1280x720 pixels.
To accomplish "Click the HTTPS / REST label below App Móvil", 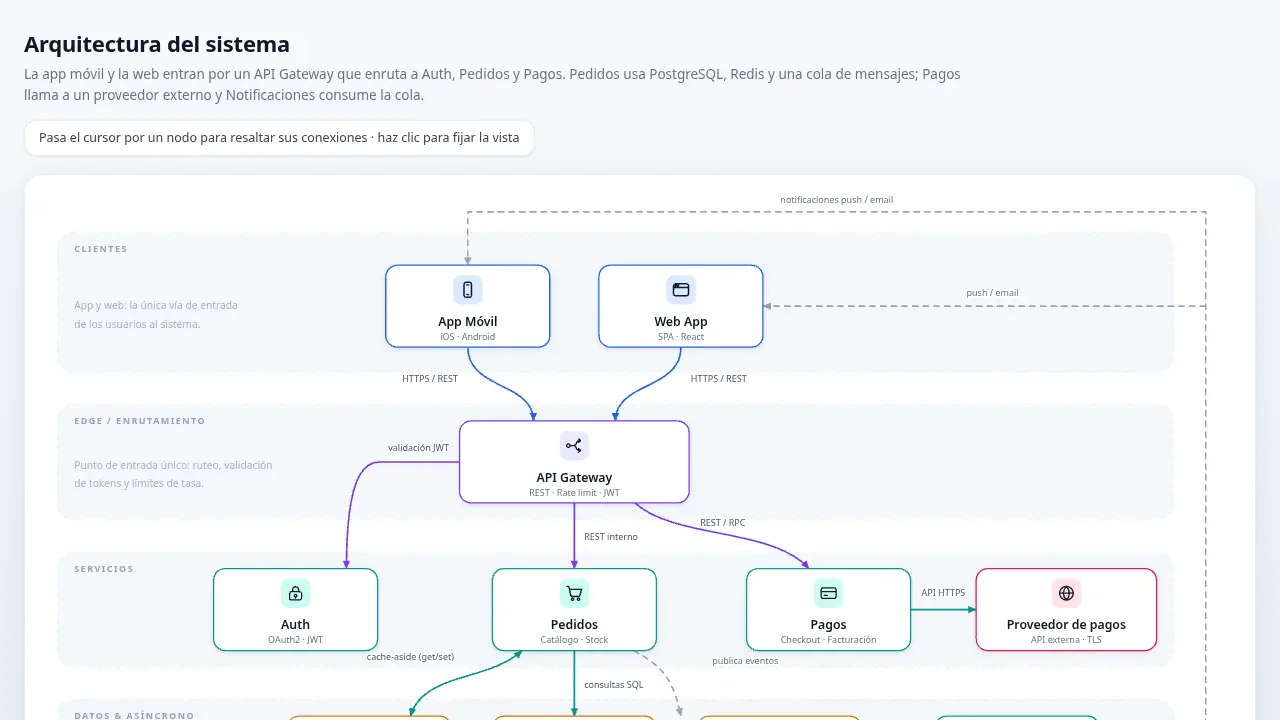I will [430, 379].
